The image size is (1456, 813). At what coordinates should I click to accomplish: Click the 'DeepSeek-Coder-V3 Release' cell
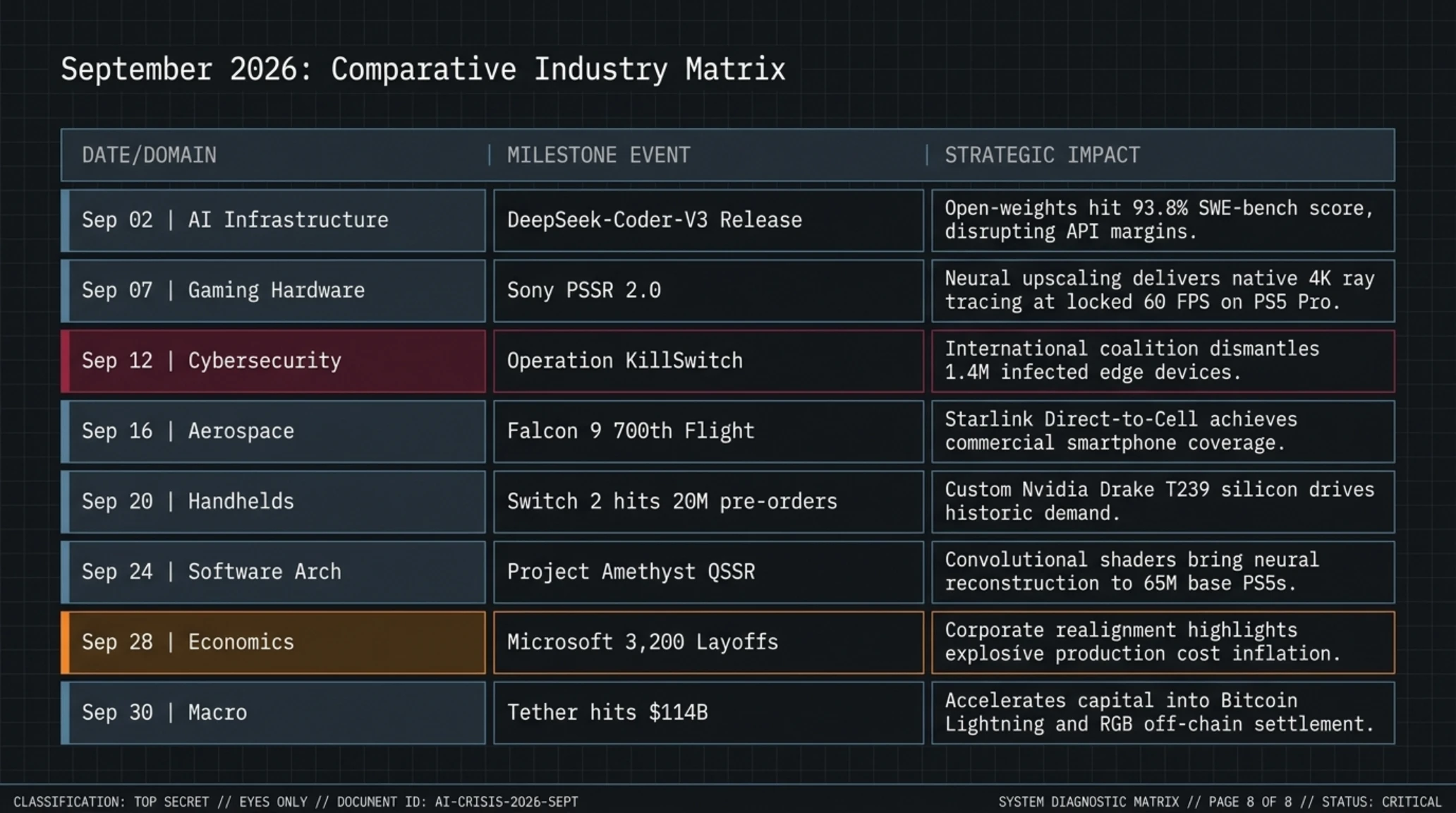pyautogui.click(x=708, y=220)
